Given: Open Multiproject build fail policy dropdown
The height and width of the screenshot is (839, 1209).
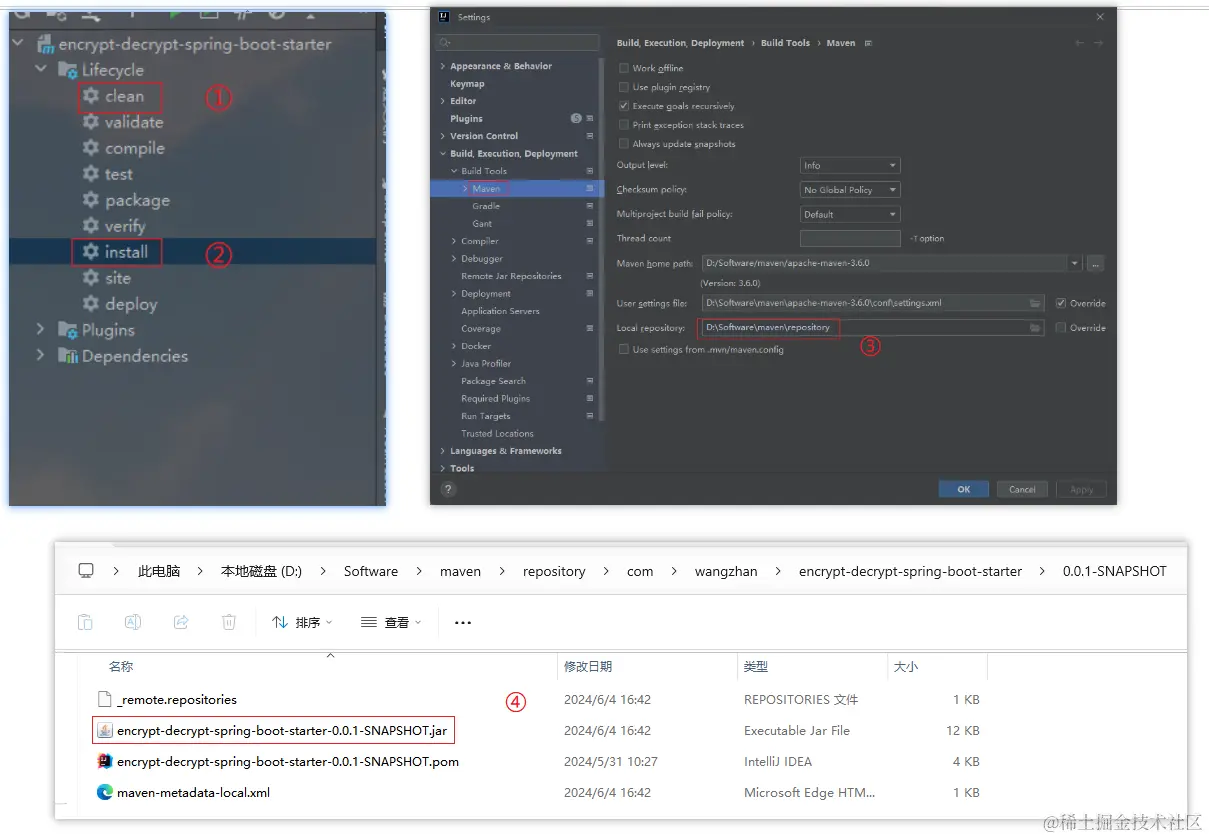Looking at the screenshot, I should pyautogui.click(x=850, y=214).
